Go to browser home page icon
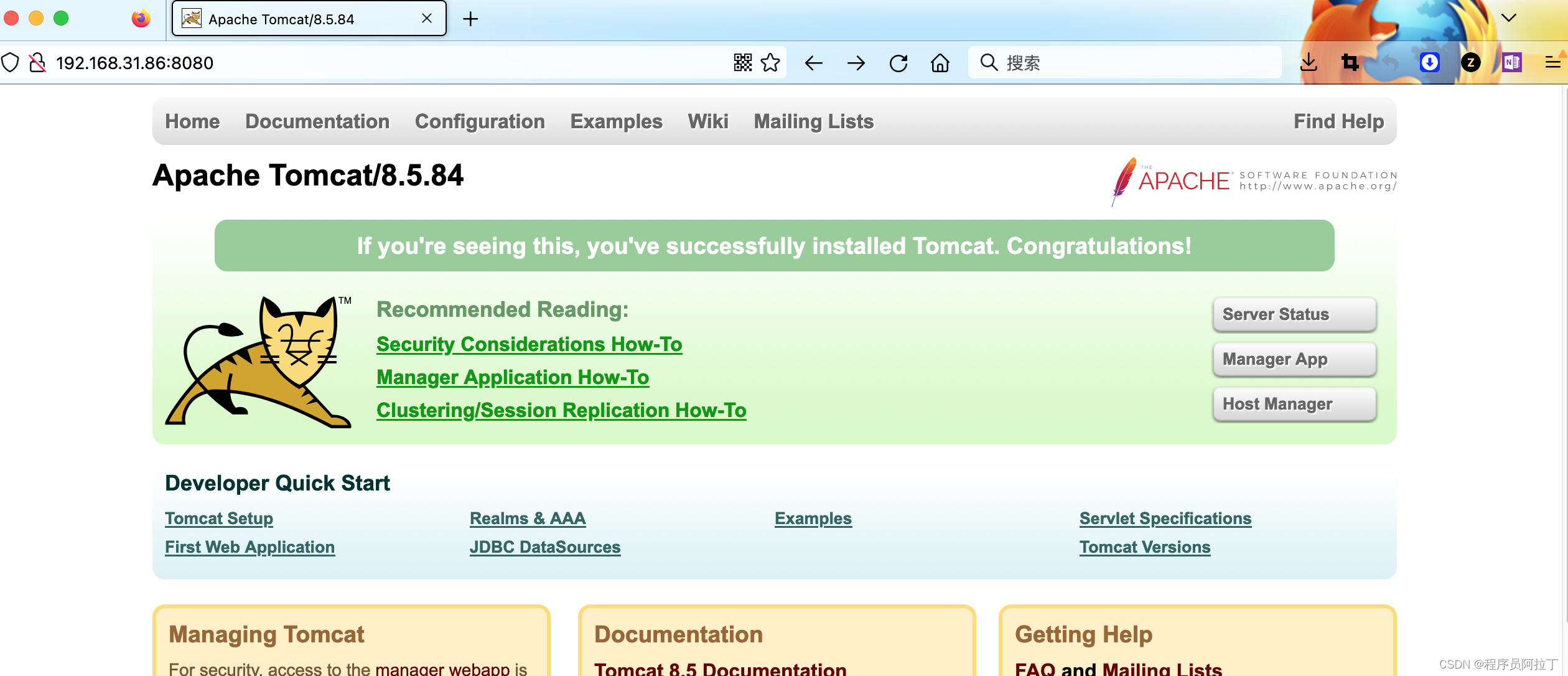The width and height of the screenshot is (1568, 676). tap(940, 63)
